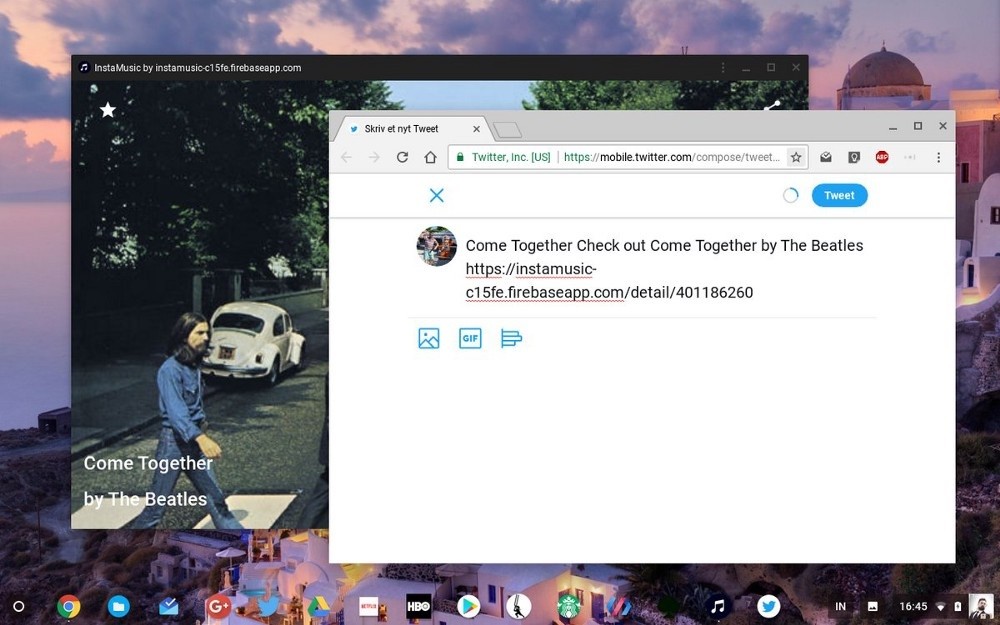Image resolution: width=1000 pixels, height=625 pixels.
Task: Add a poll to the tweet
Action: tap(511, 338)
